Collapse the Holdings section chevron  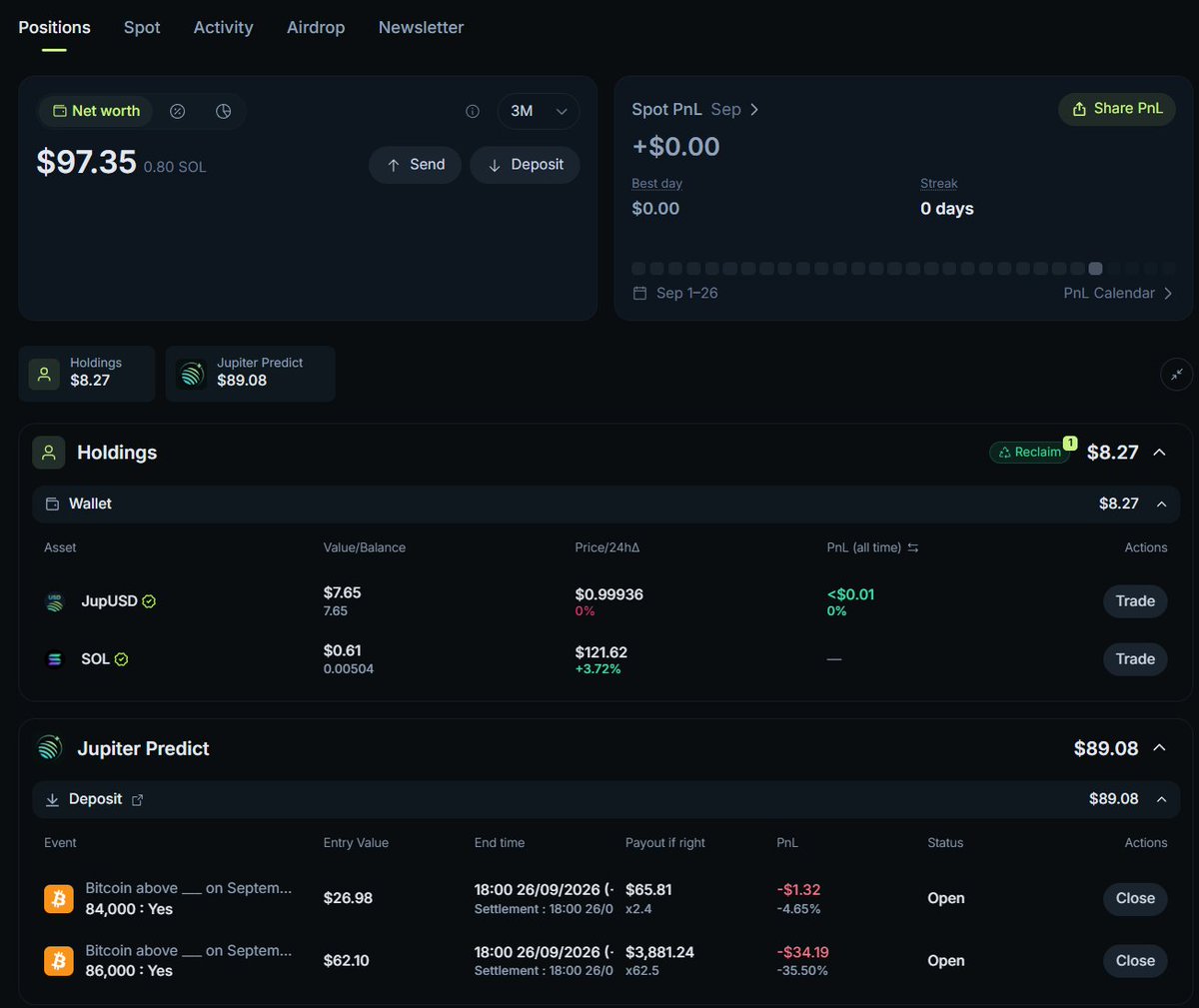pyautogui.click(x=1159, y=453)
